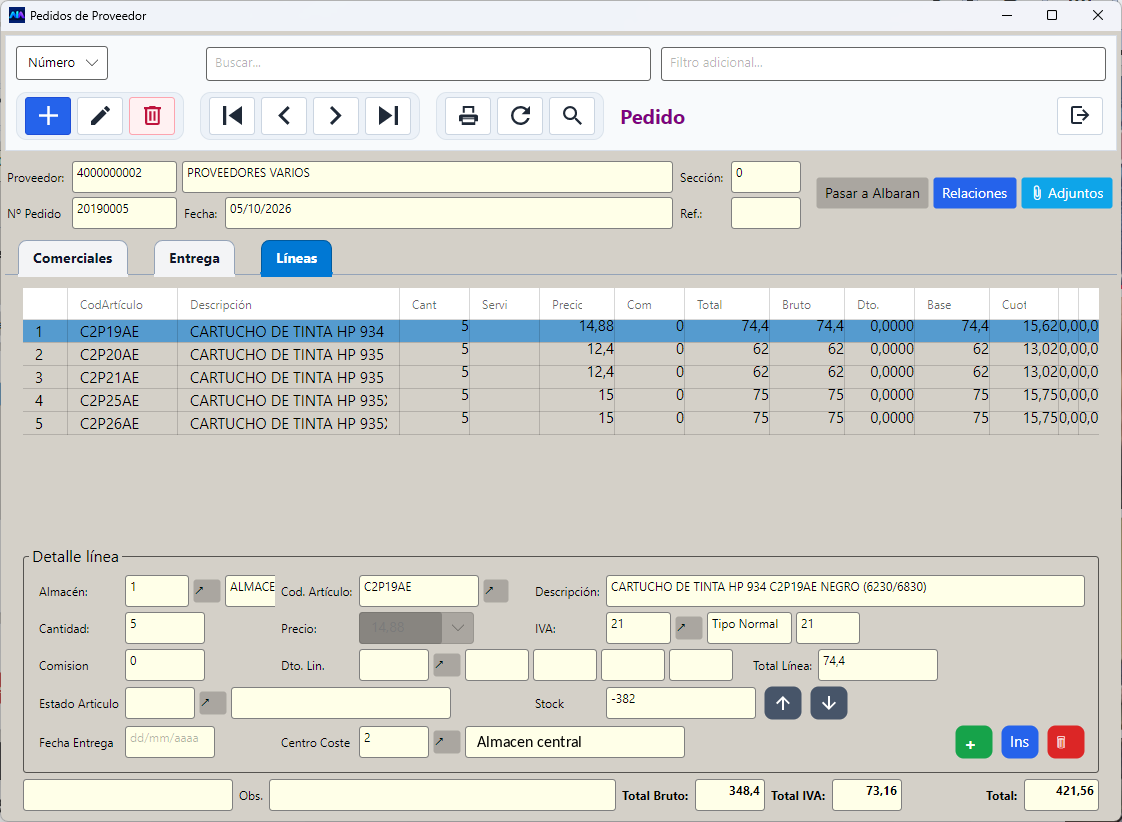Jump to the last record
1122x822 pixels.
pos(388,116)
